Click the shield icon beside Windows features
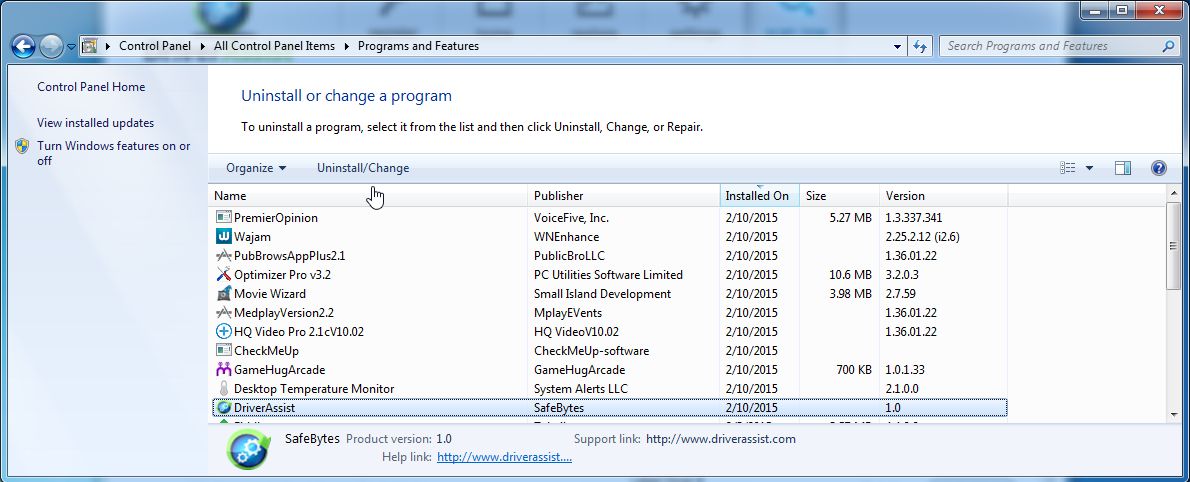The image size is (1190, 482). click(x=23, y=146)
